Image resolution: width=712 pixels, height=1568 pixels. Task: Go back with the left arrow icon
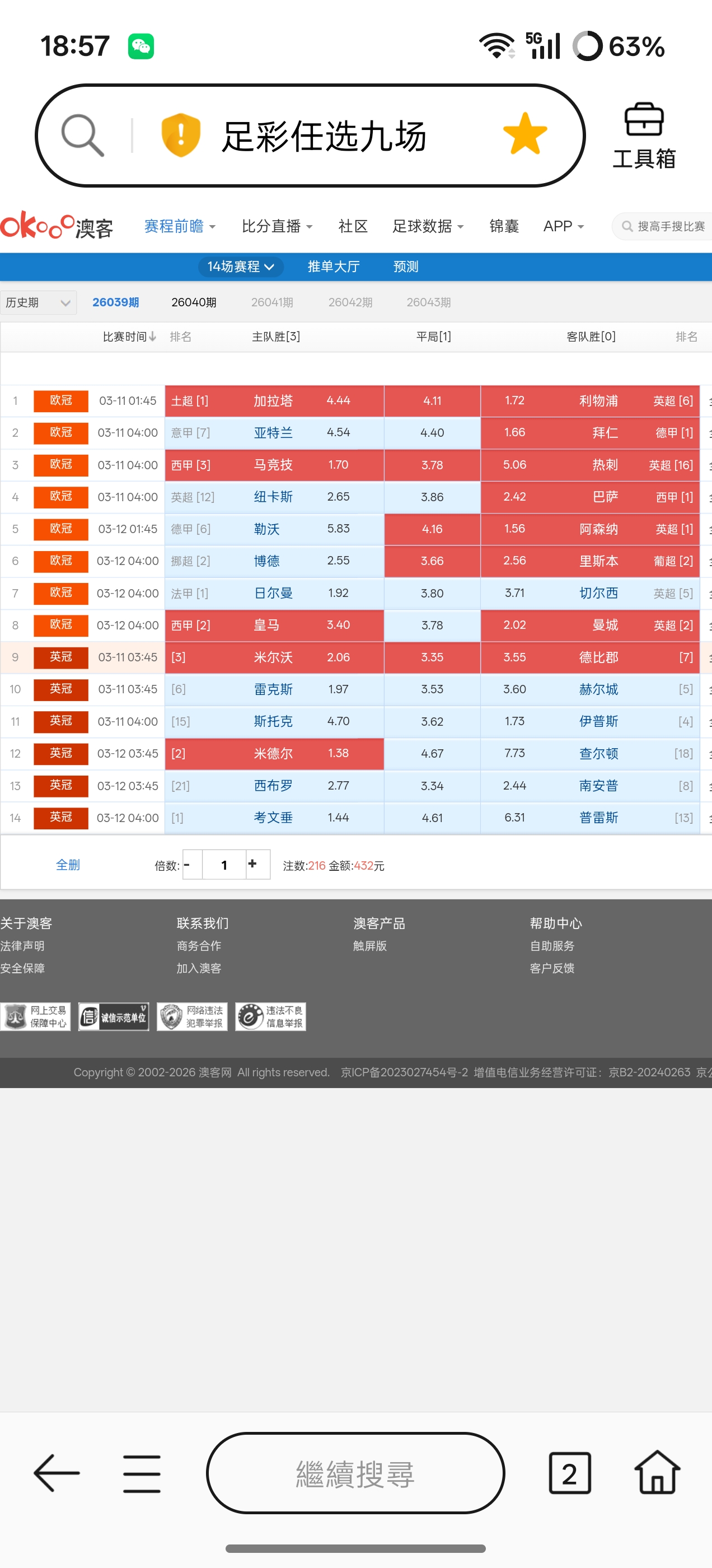pos(57,1472)
